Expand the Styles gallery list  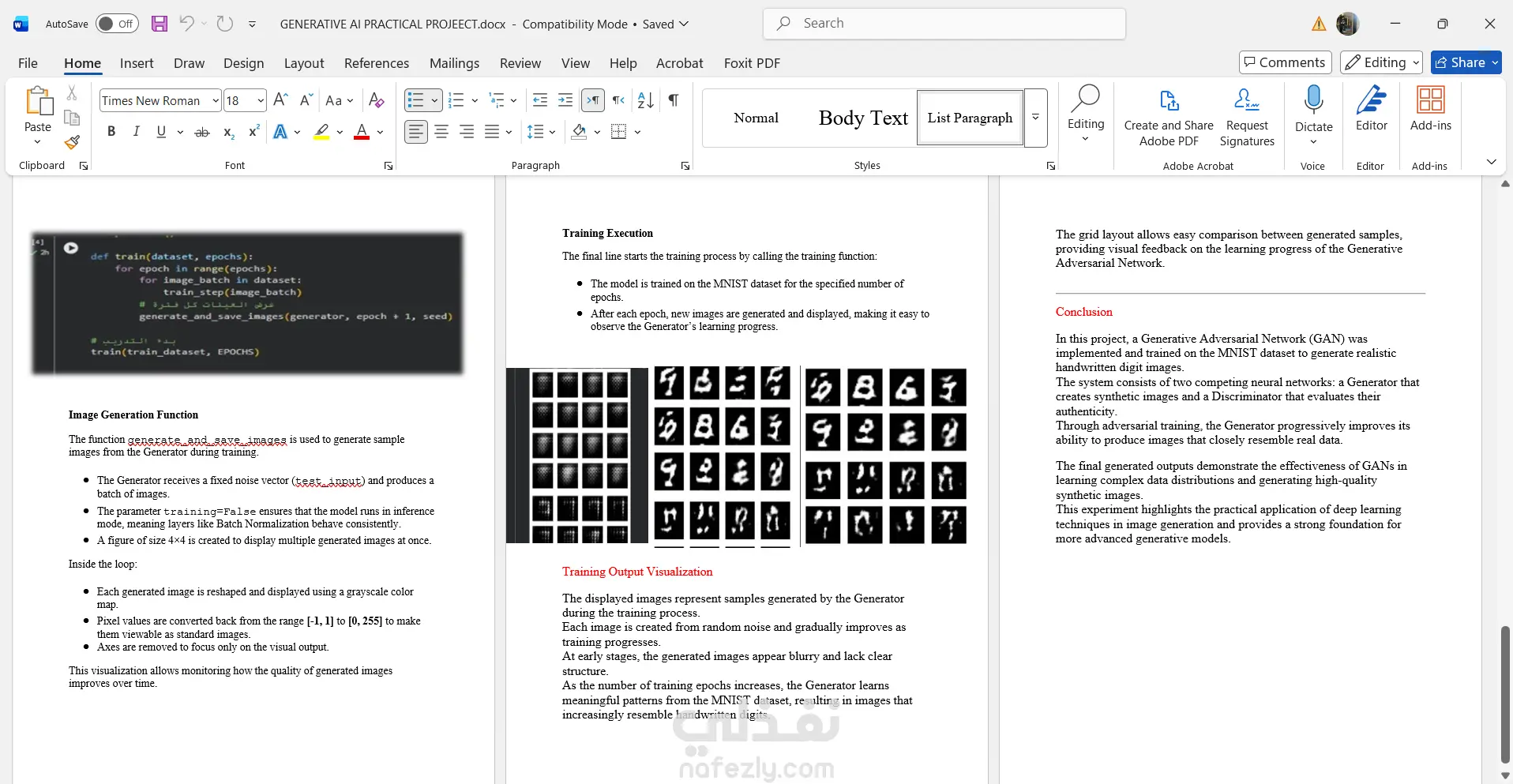click(1035, 118)
